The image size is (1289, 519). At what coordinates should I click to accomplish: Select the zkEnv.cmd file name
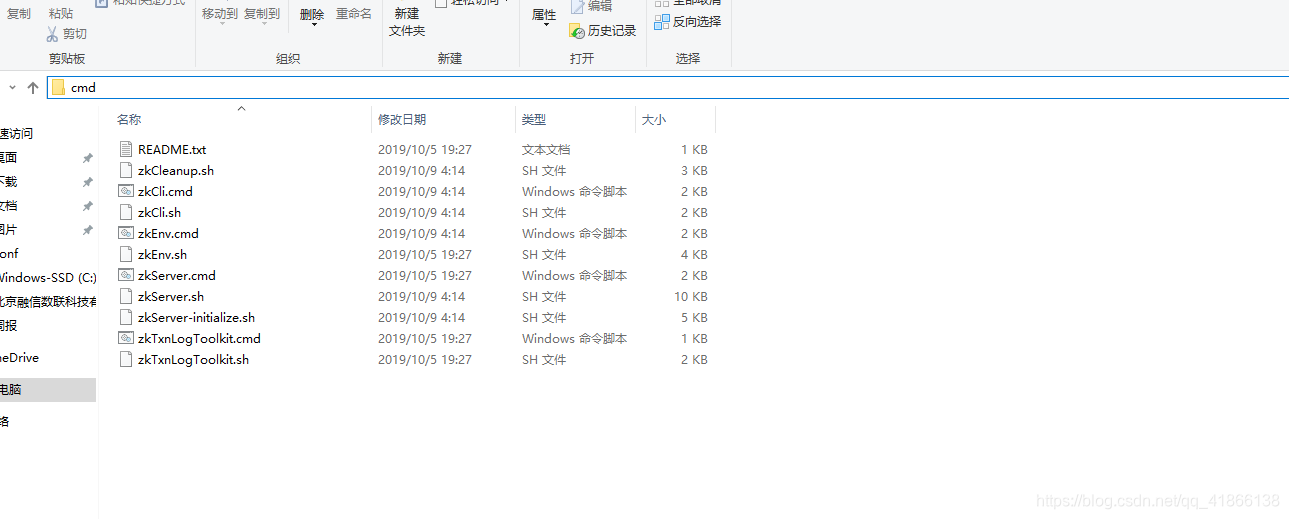(x=168, y=233)
